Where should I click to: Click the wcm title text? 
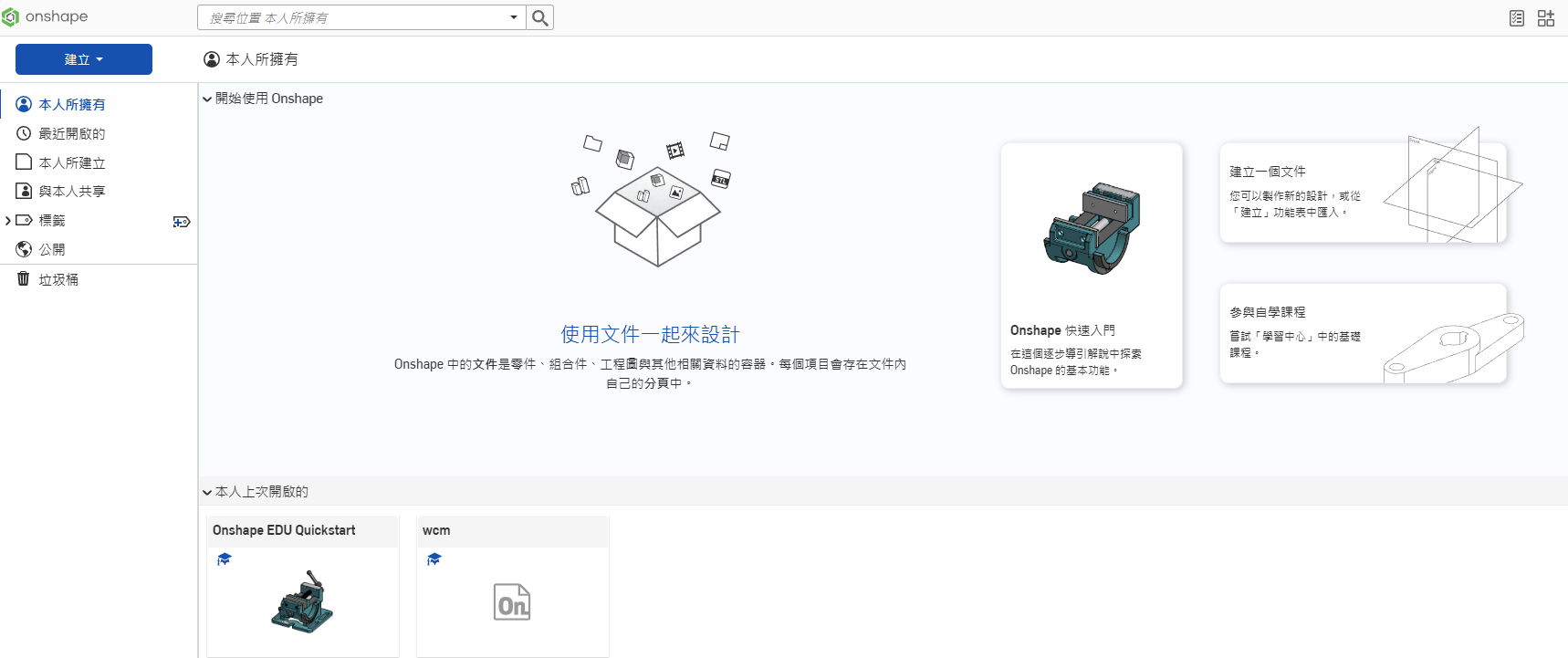click(x=436, y=530)
